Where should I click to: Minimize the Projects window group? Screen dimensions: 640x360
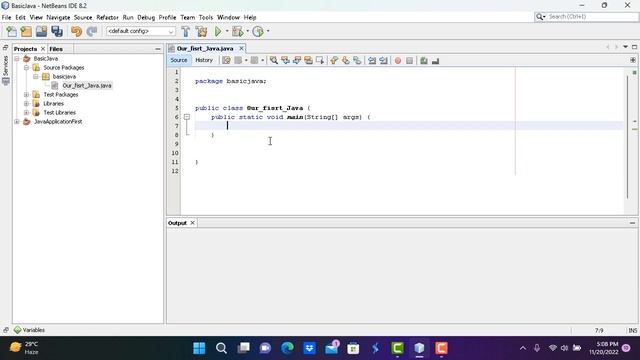[158, 49]
